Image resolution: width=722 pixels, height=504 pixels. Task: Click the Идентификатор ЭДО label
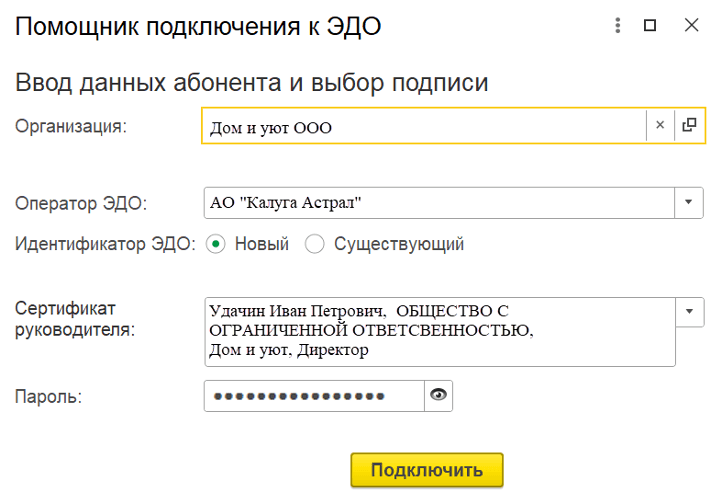pyautogui.click(x=105, y=243)
